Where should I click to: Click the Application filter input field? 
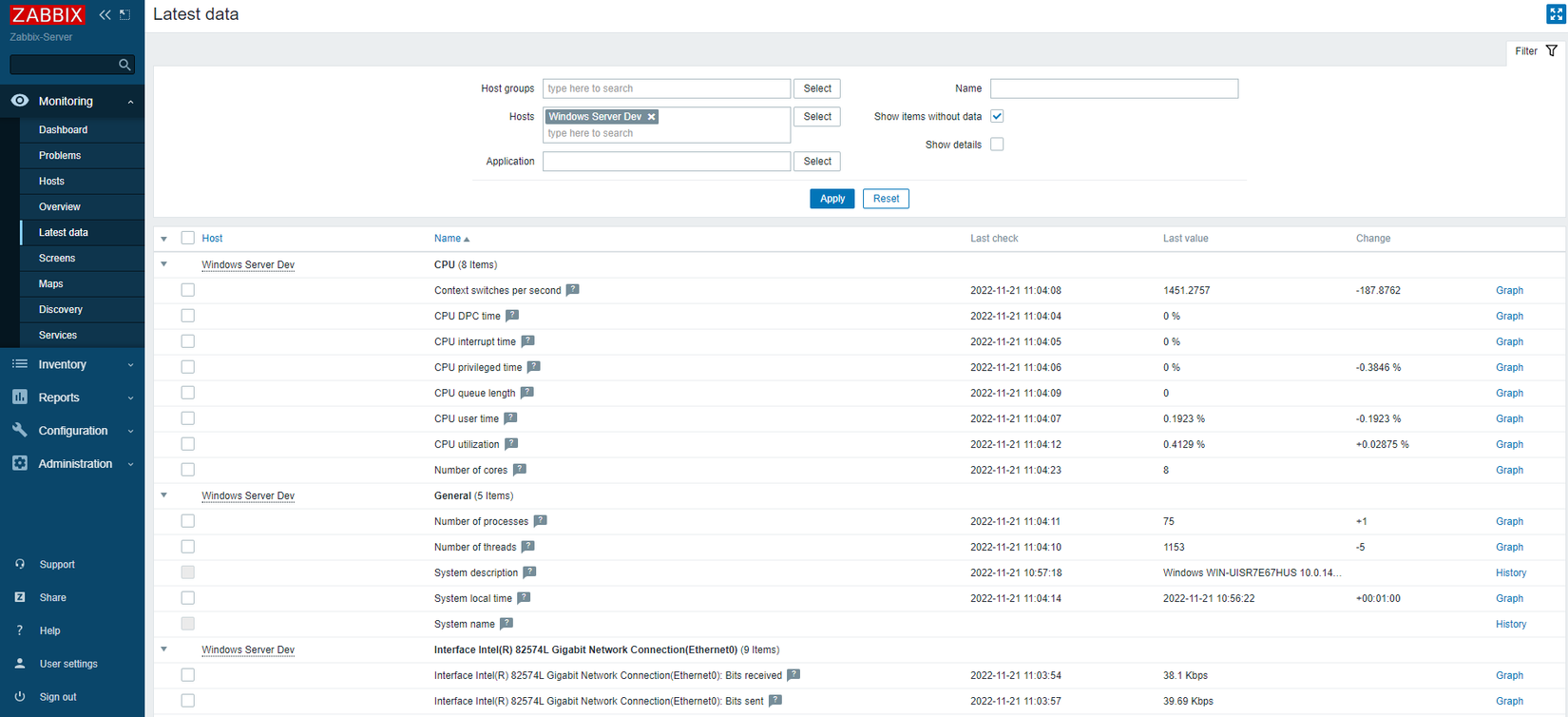tap(666, 162)
